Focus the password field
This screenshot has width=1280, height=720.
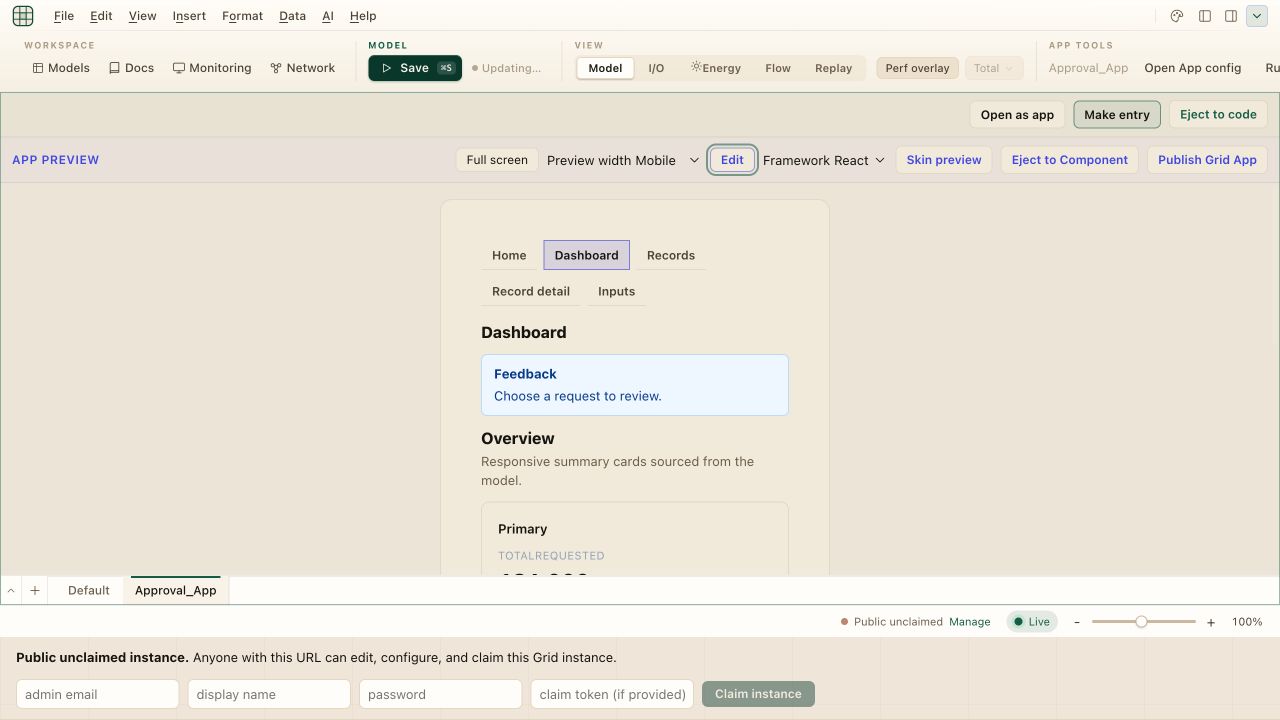click(441, 694)
